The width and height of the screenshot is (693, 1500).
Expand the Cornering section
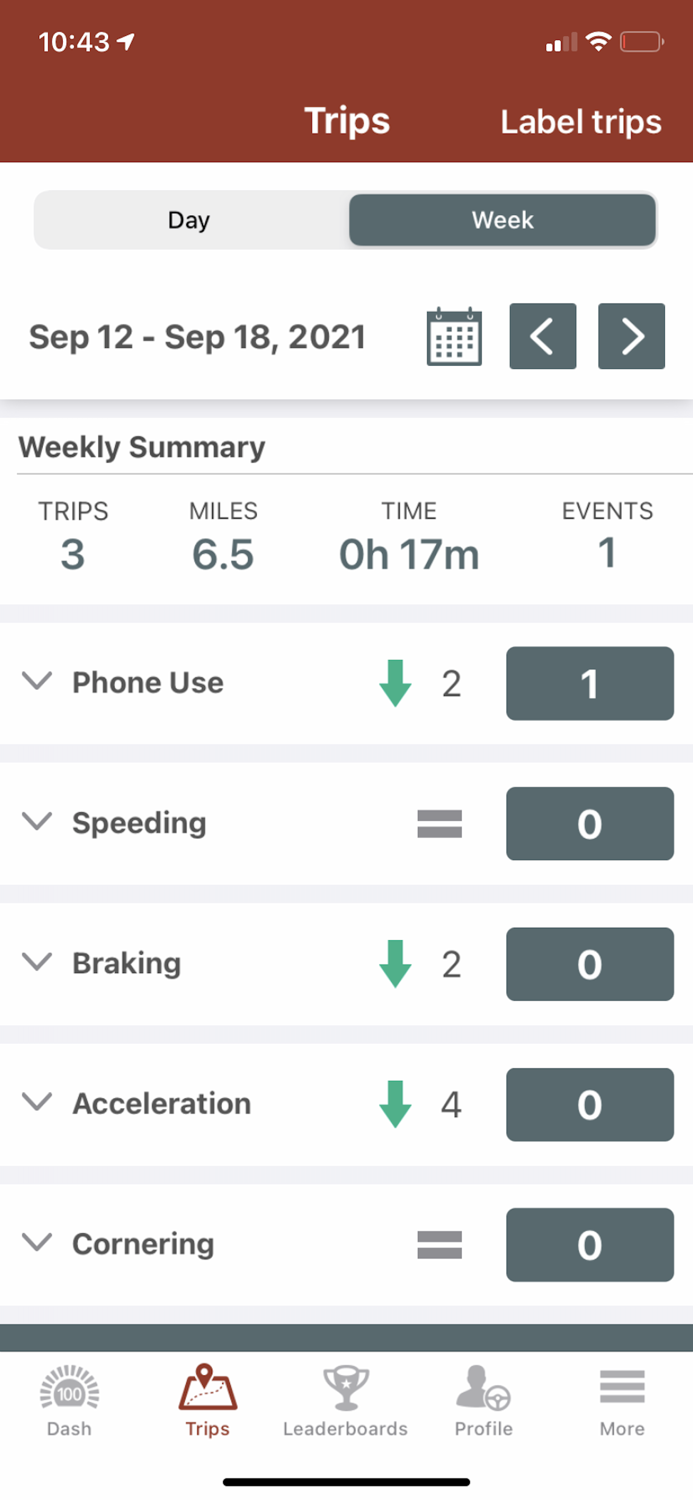click(37, 1243)
